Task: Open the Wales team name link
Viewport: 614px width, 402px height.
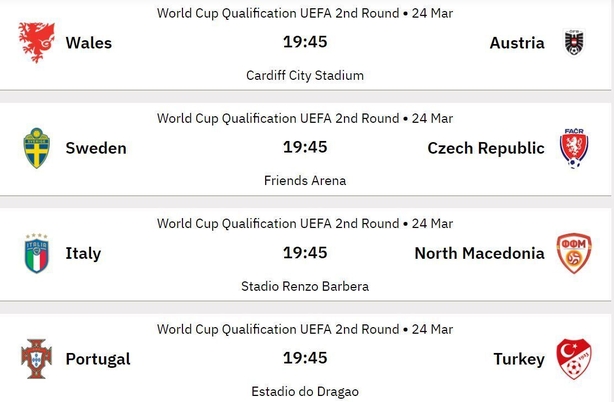Action: coord(89,43)
